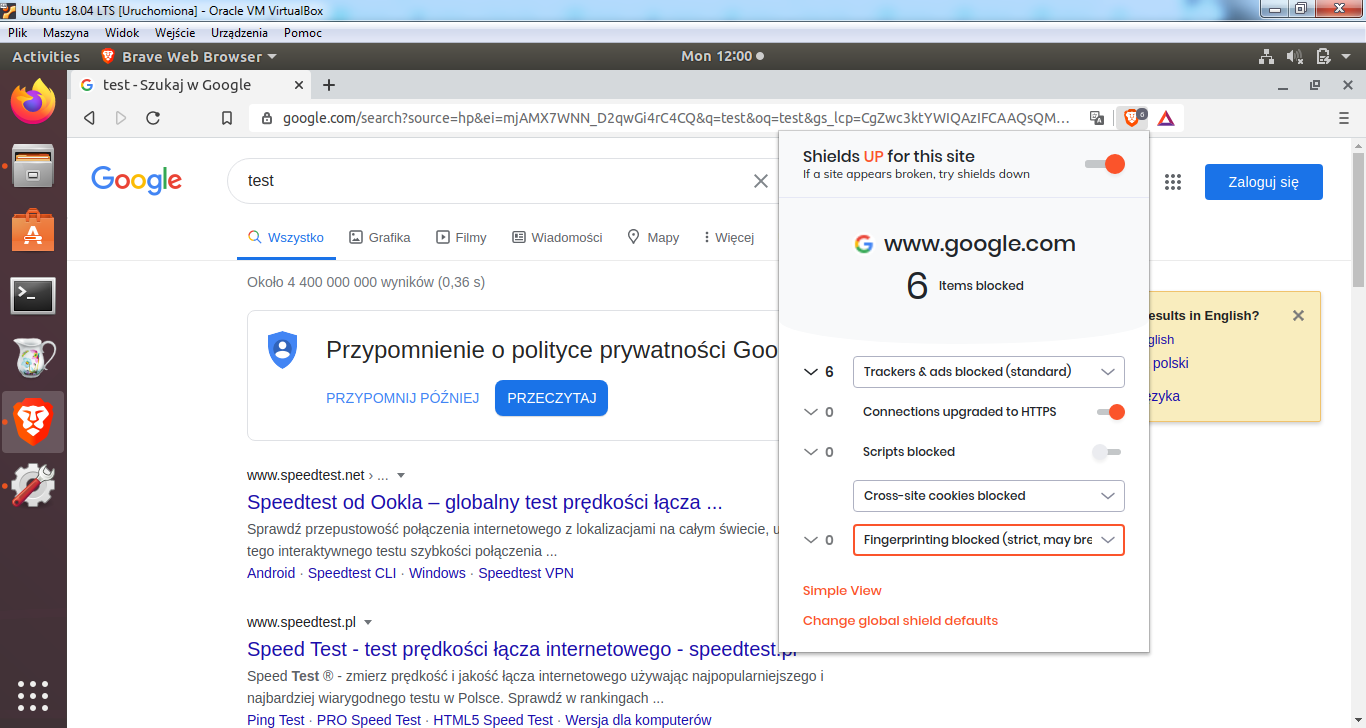The image size is (1366, 728).
Task: Click the network status icon in top bar
Action: [x=1266, y=57]
